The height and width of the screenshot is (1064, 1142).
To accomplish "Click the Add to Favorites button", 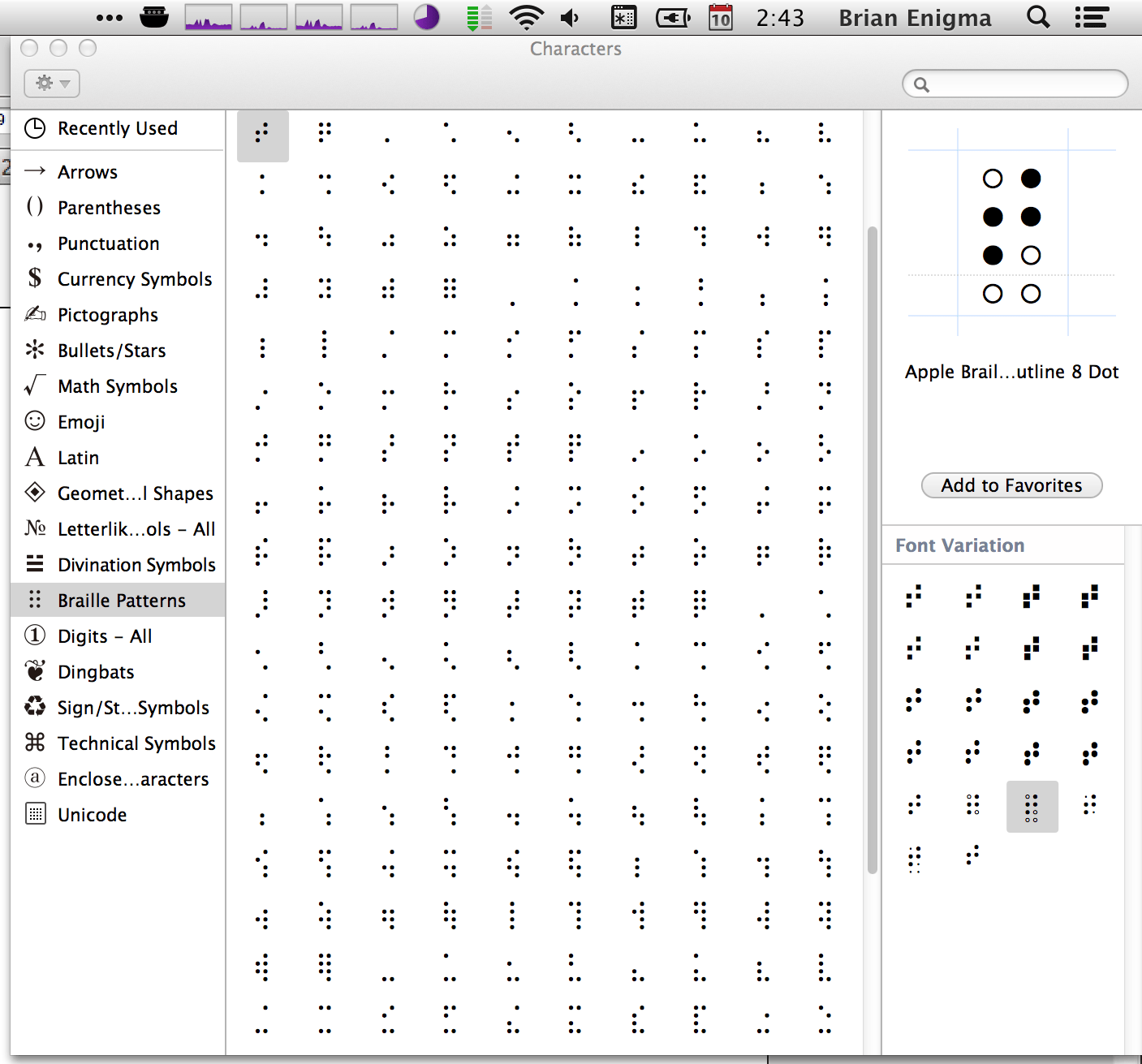I will pyautogui.click(x=1011, y=485).
